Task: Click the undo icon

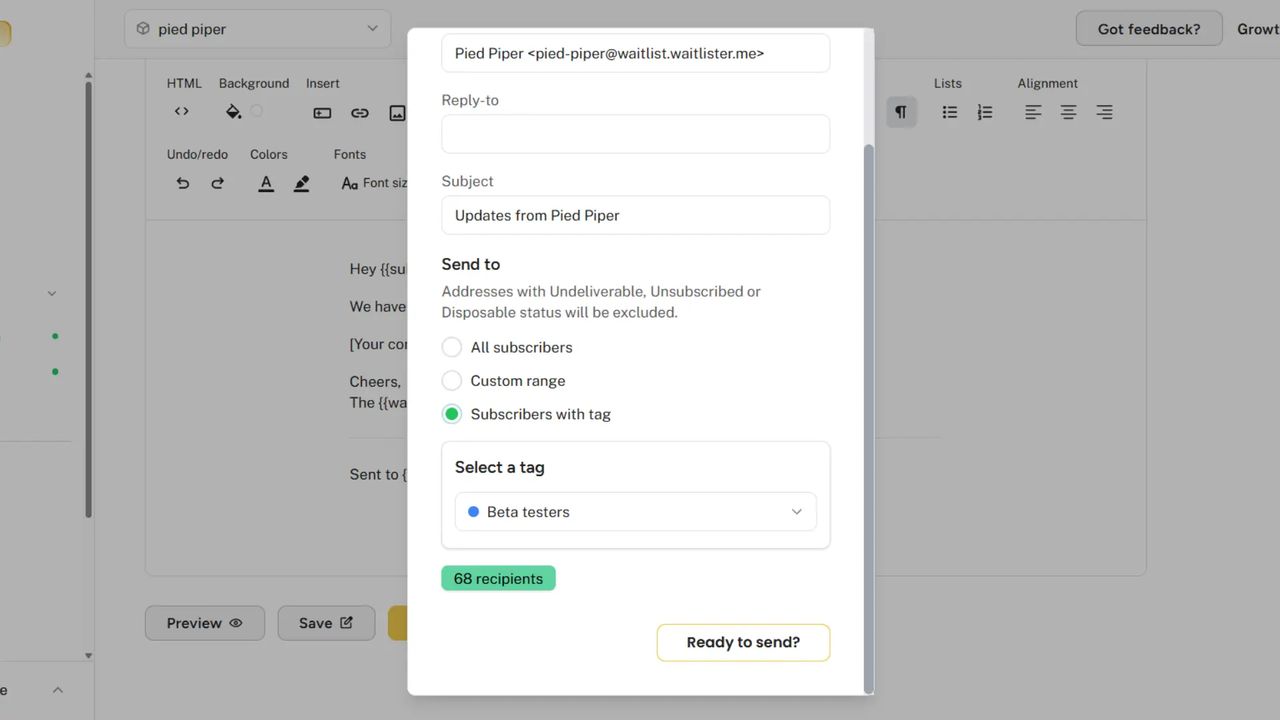Action: (182, 183)
